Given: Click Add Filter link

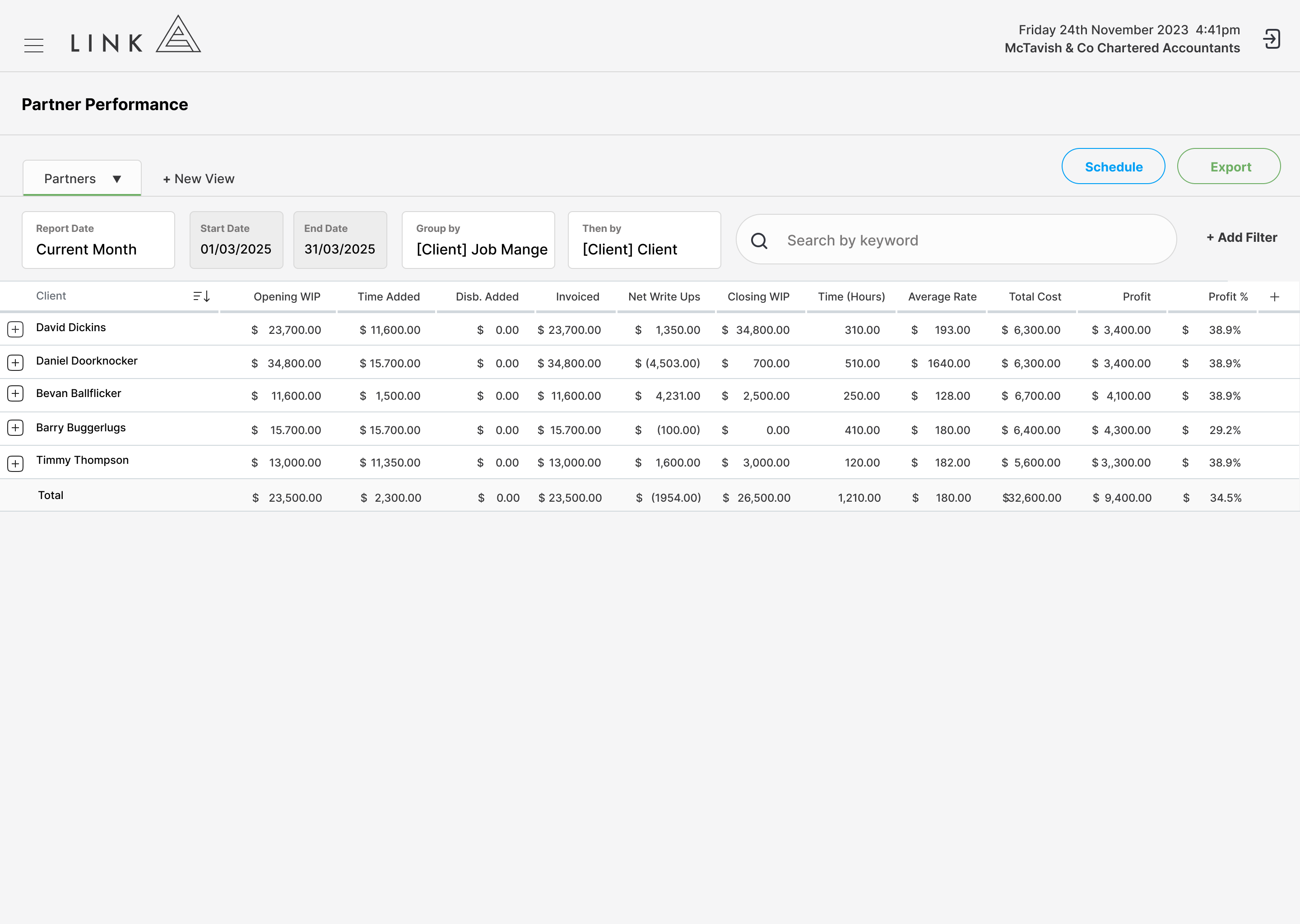Looking at the screenshot, I should [1241, 238].
